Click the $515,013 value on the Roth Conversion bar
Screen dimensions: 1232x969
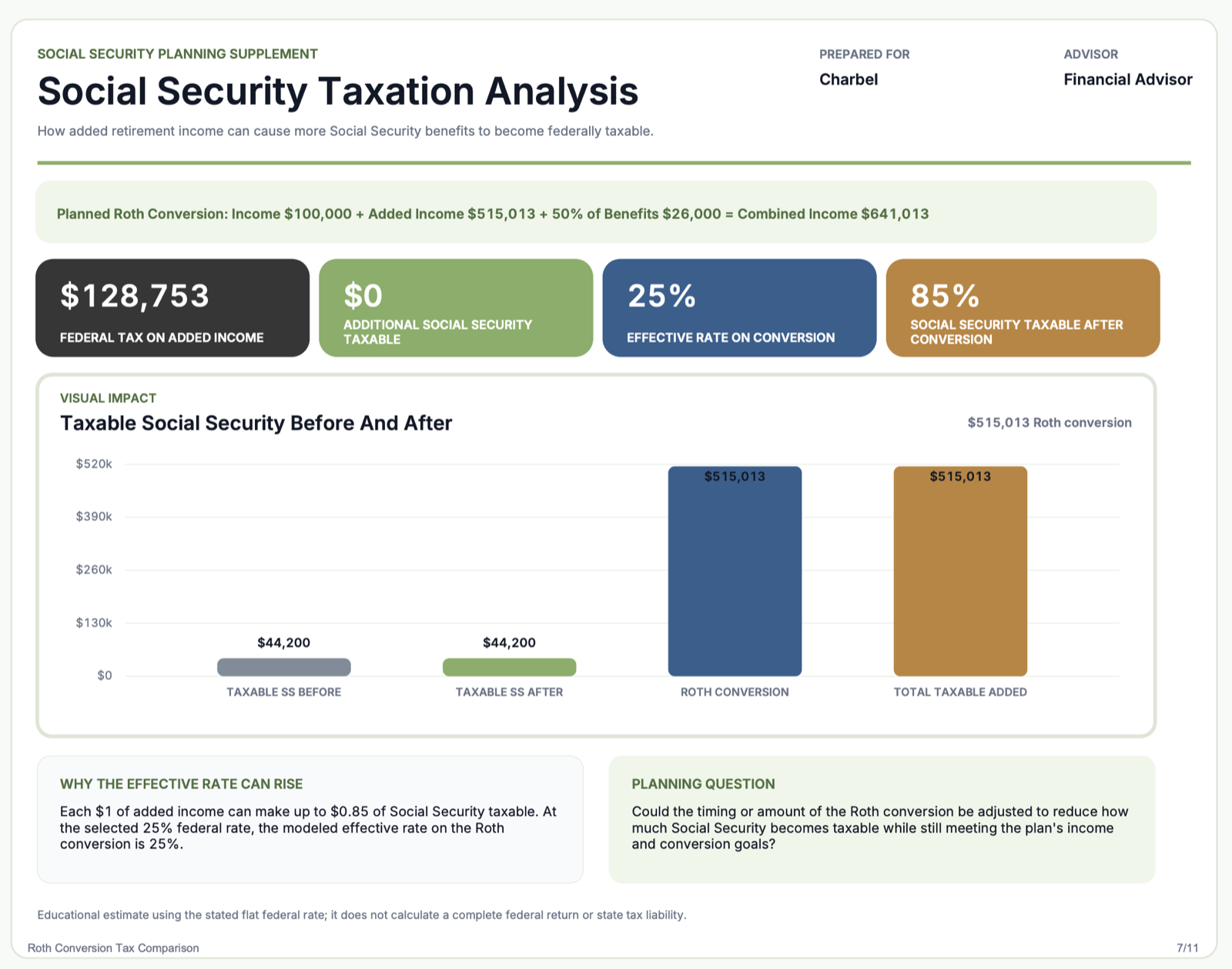tap(735, 476)
